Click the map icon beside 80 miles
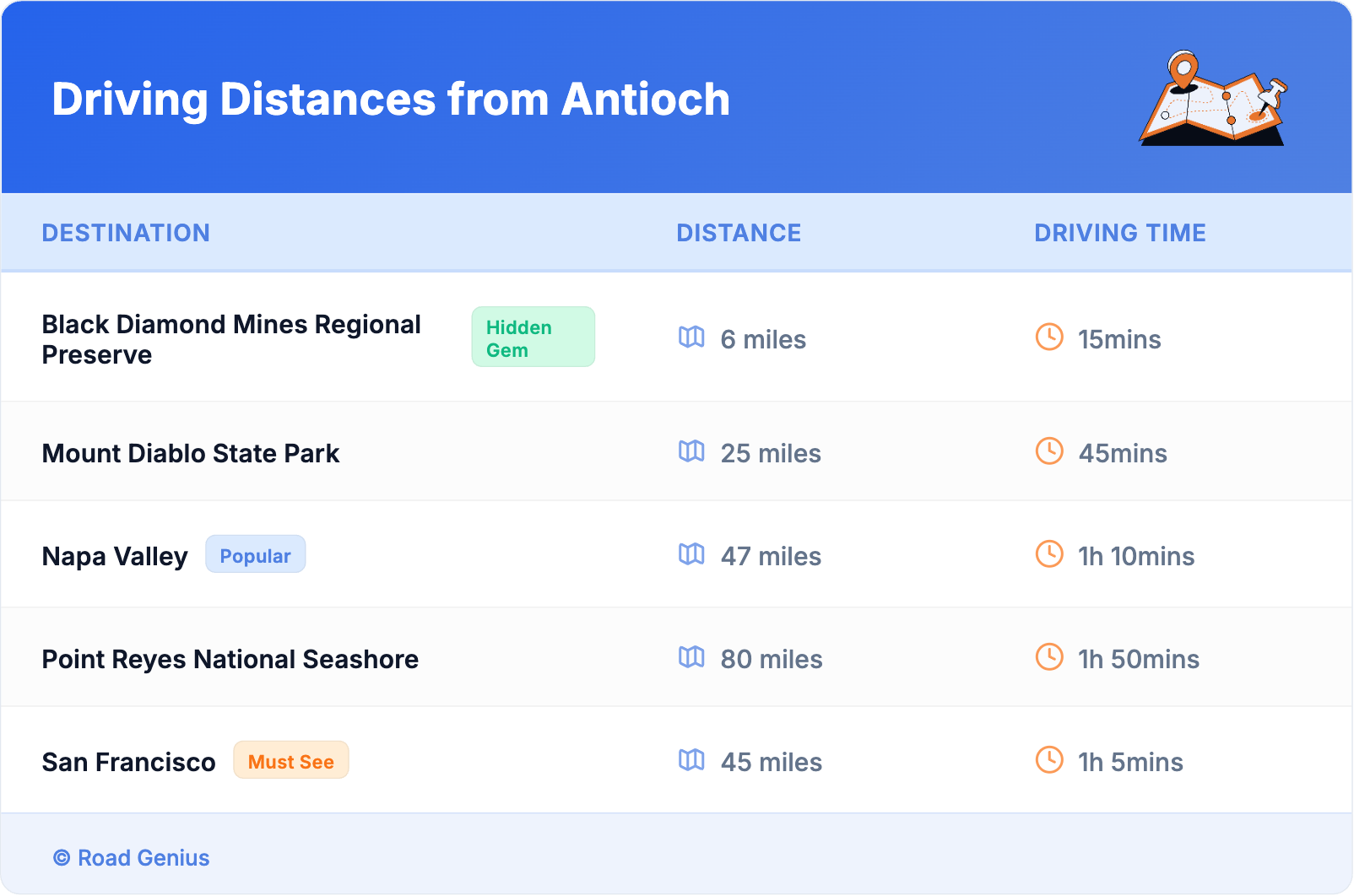 click(691, 657)
